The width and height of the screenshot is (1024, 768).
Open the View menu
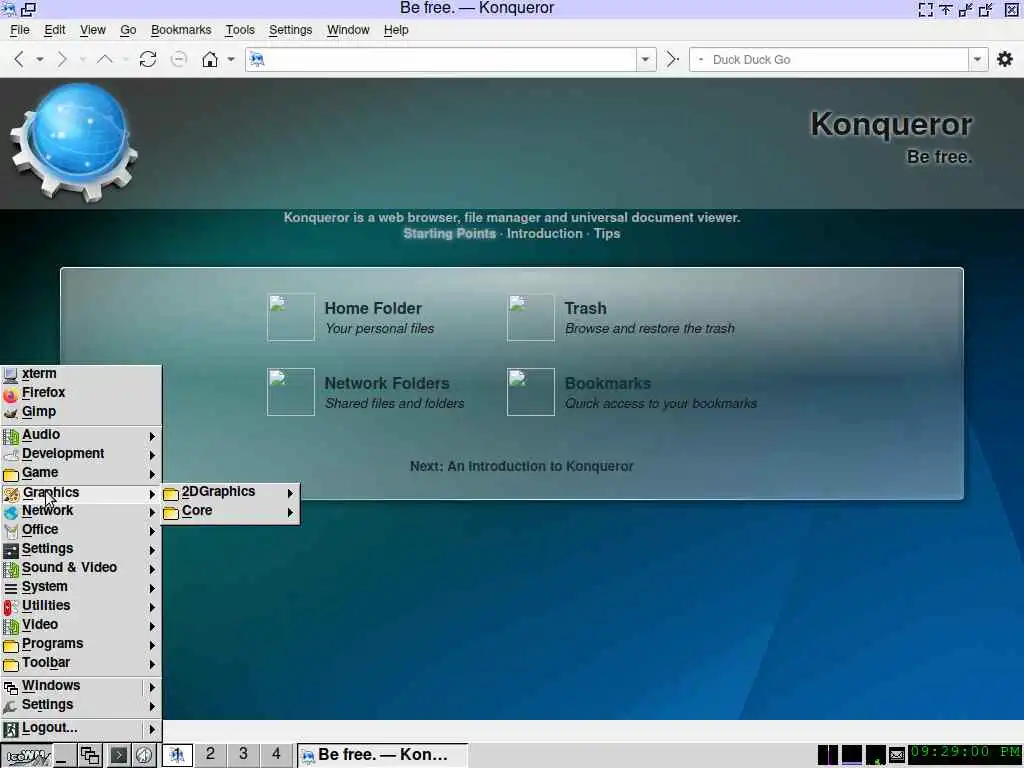click(x=93, y=30)
